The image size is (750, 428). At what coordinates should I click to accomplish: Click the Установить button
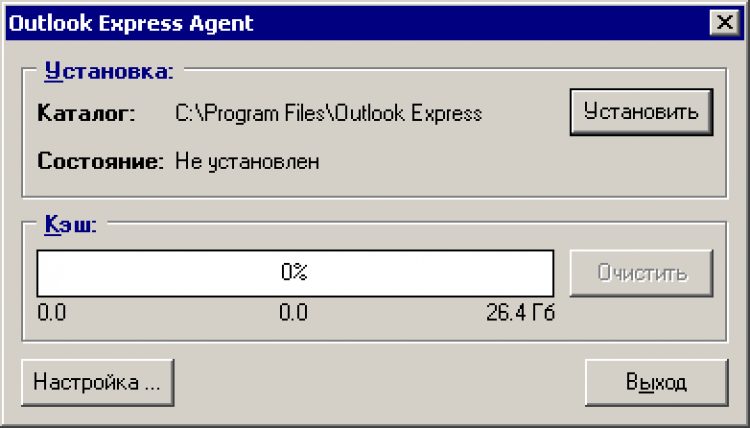641,111
